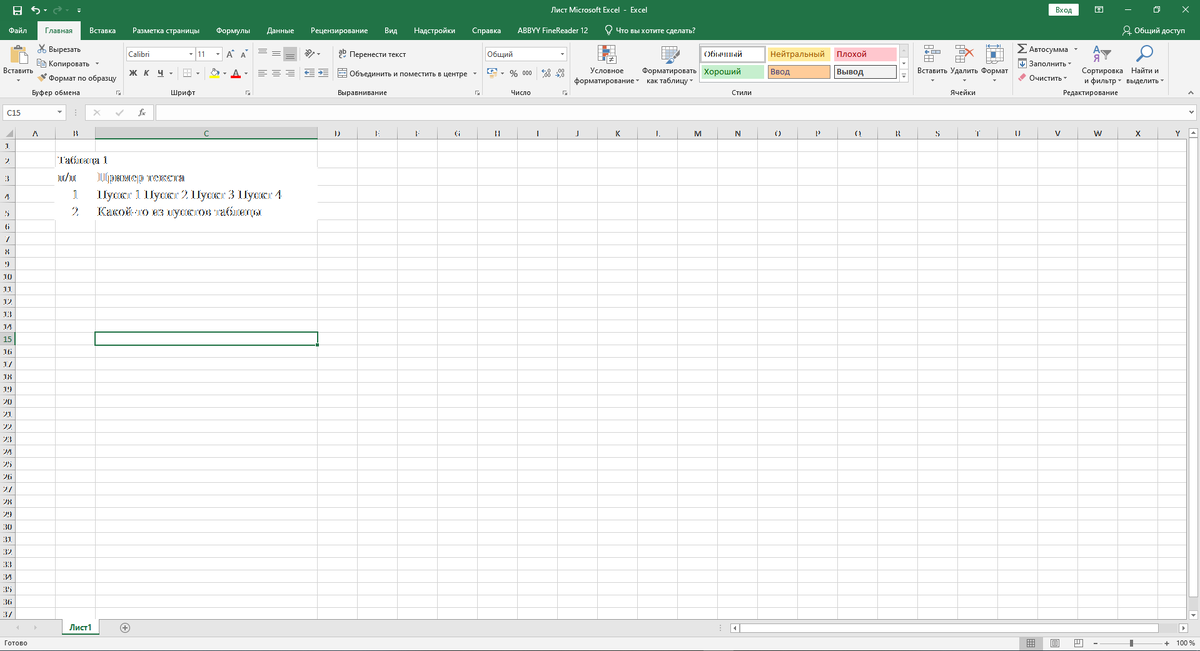Screen dimensions: 1200x651
Task: Open the insert function fx button
Action: (x=142, y=113)
